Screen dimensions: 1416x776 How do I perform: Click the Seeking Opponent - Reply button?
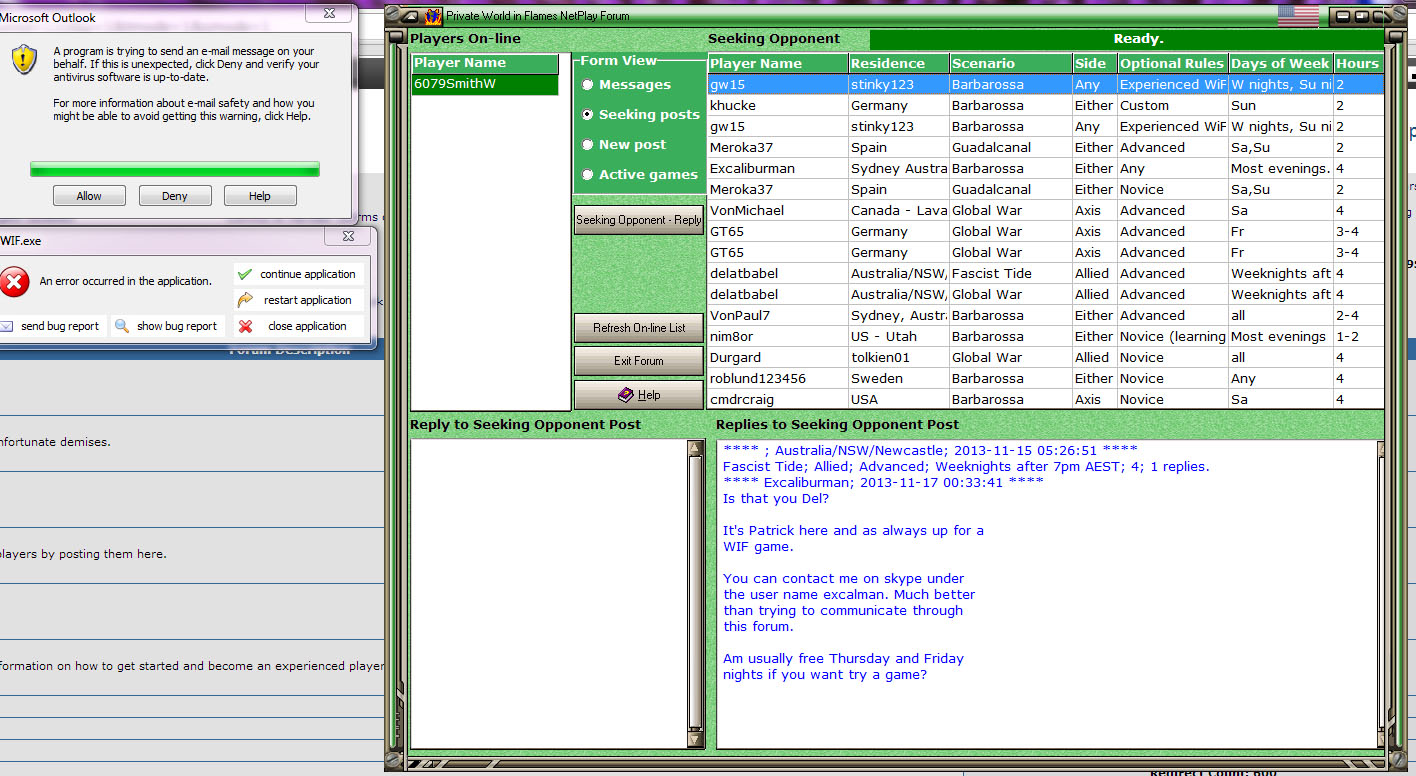pyautogui.click(x=639, y=220)
